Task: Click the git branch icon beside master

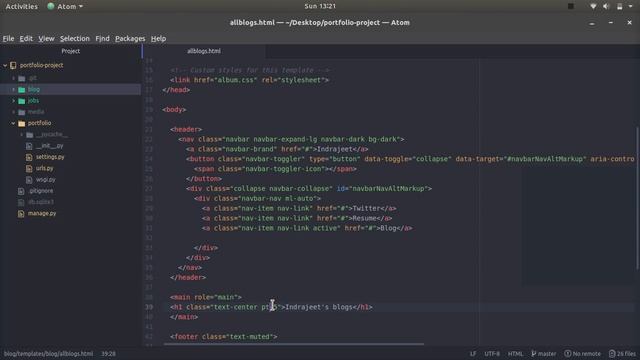Action: (x=533, y=353)
